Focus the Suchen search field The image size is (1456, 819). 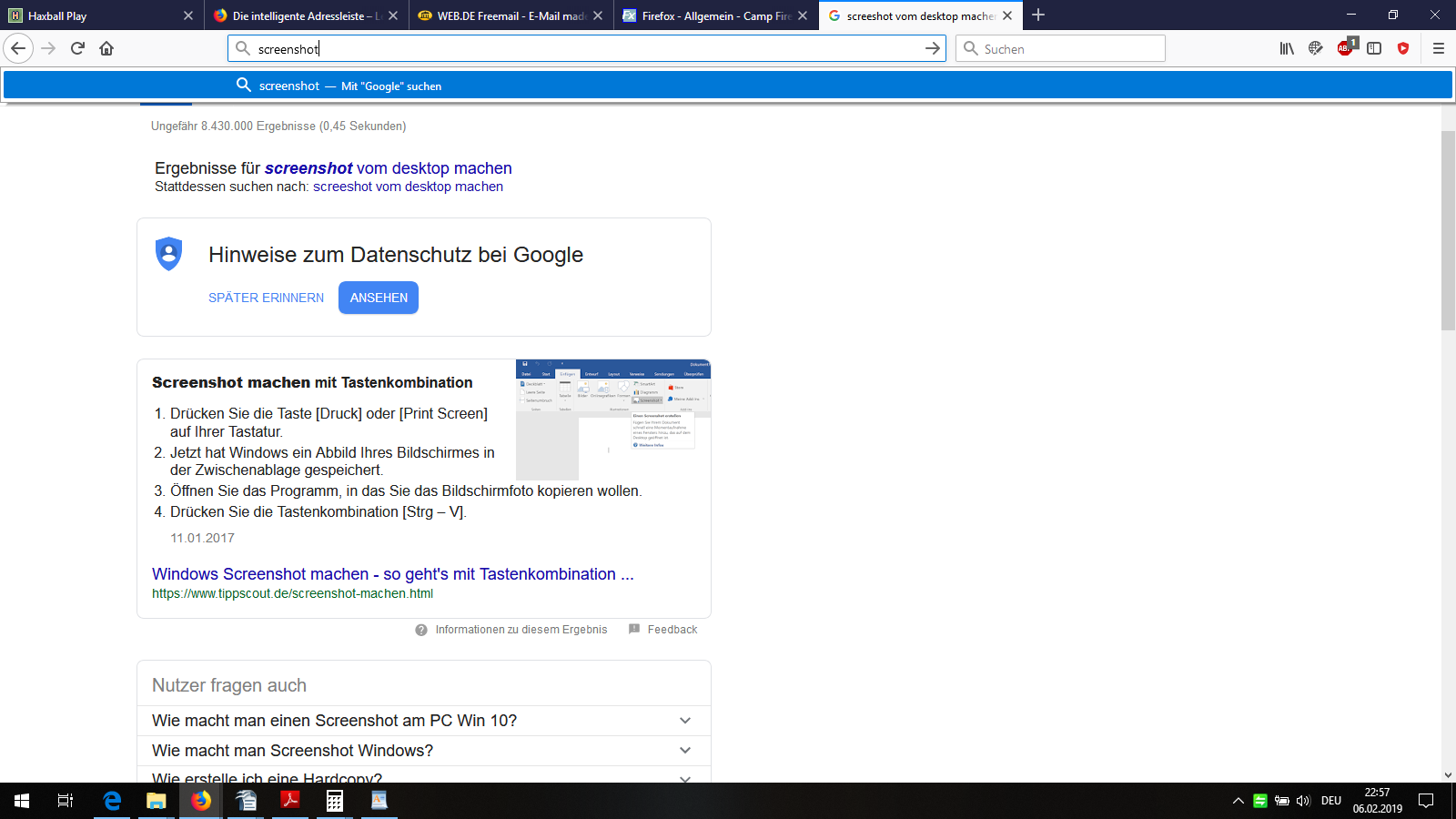tap(1060, 48)
